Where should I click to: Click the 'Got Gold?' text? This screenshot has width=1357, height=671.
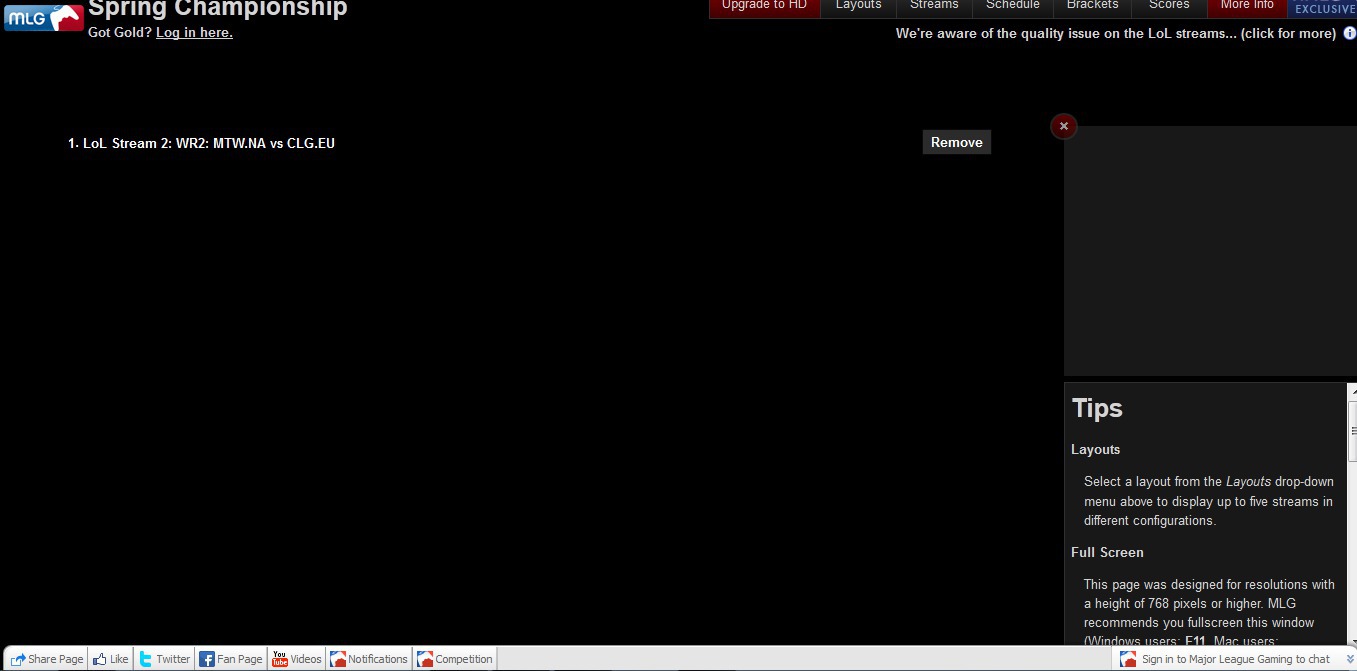[120, 33]
